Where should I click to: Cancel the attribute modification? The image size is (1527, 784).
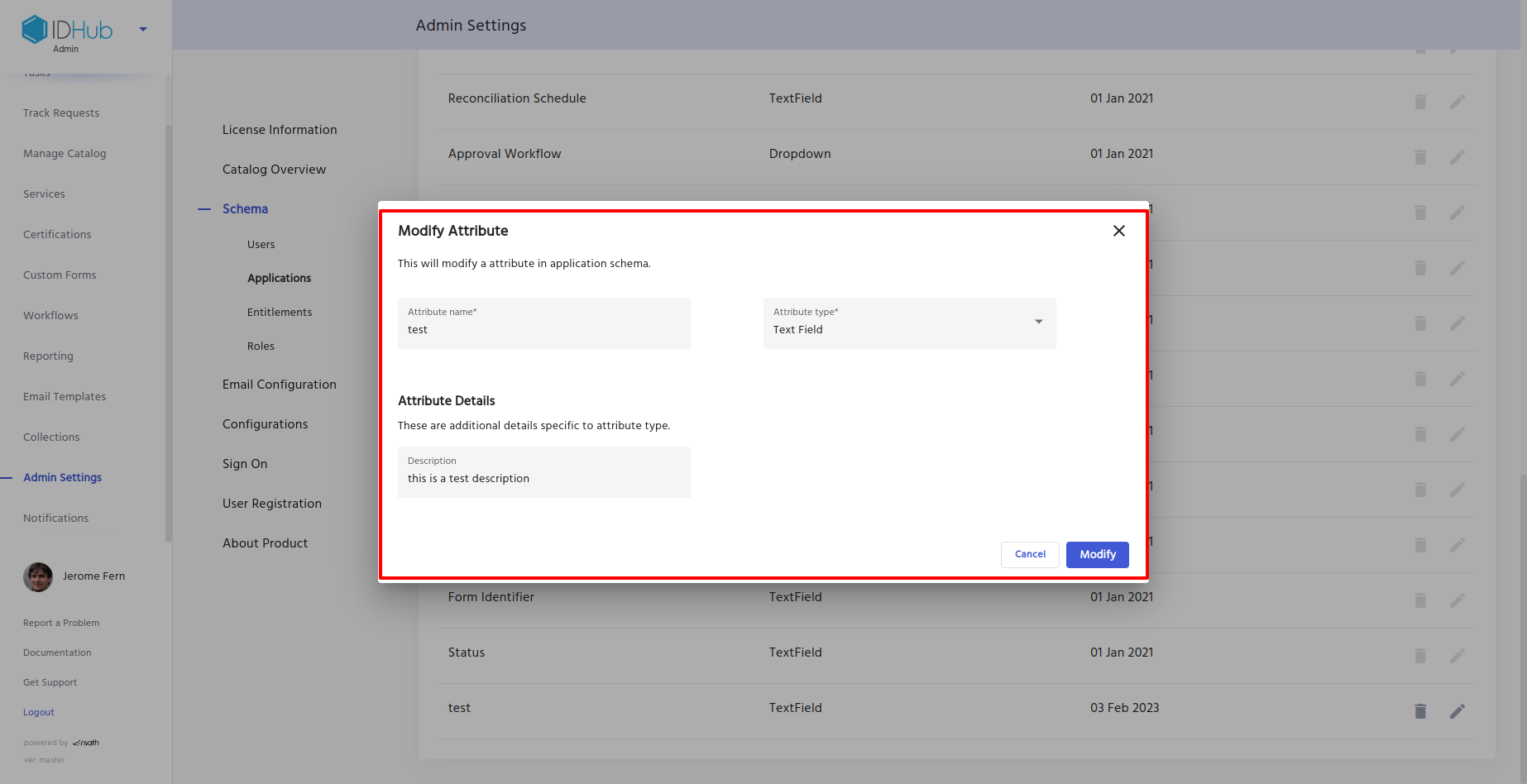[x=1029, y=554]
